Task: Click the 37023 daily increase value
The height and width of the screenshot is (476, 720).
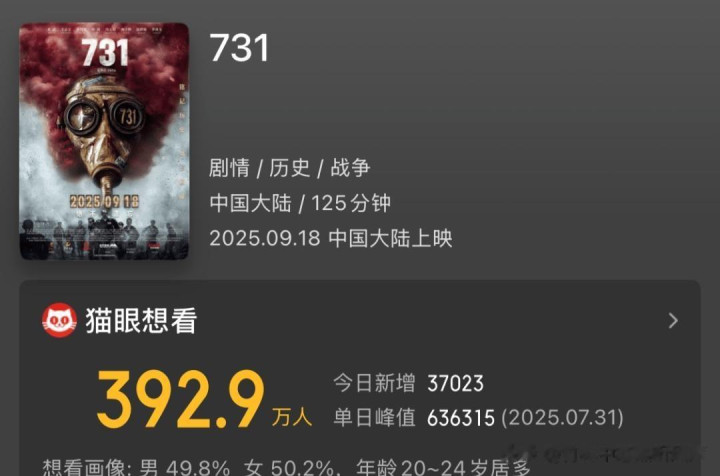Action: coord(455,384)
